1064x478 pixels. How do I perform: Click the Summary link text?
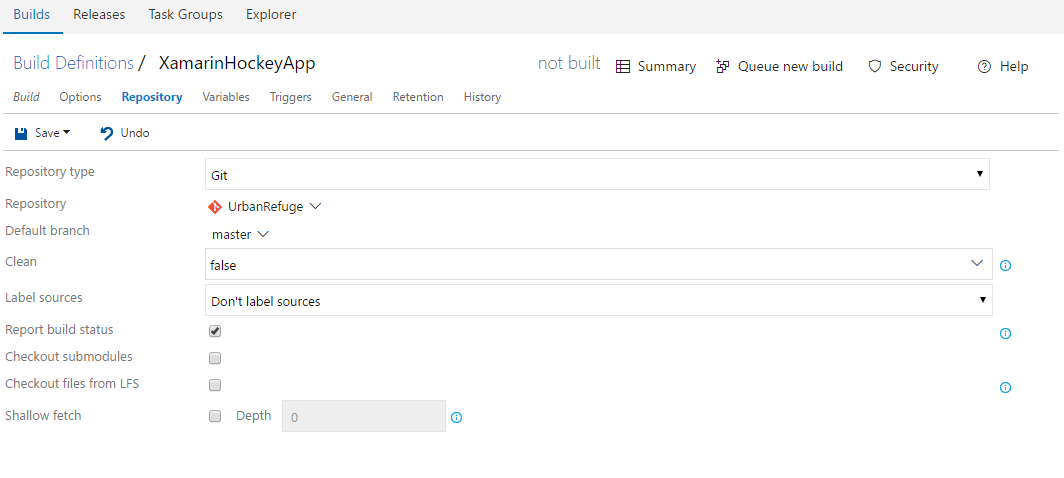click(667, 67)
